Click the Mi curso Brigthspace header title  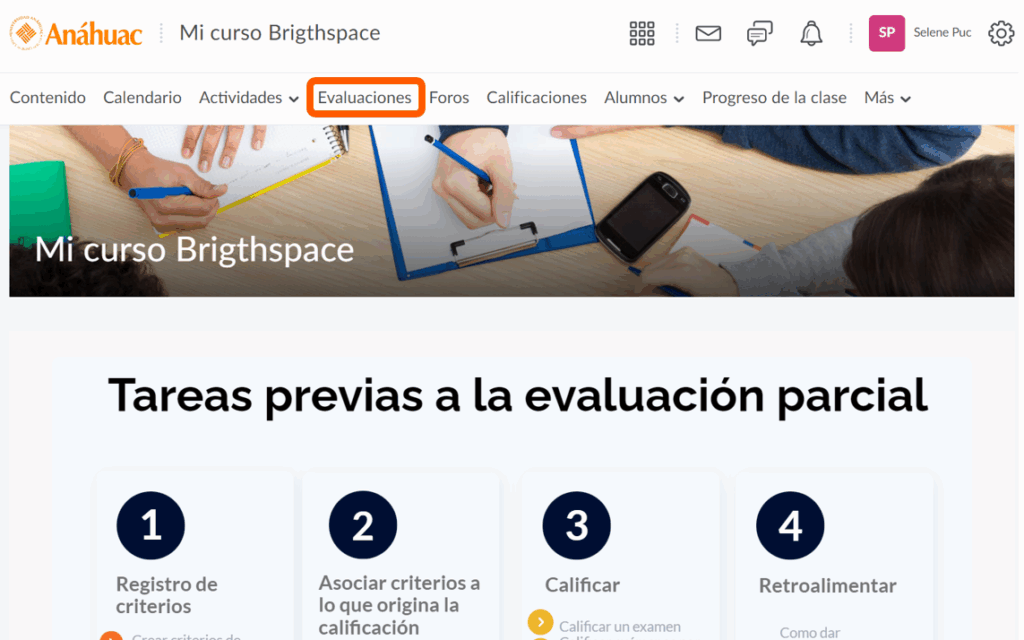tap(279, 33)
